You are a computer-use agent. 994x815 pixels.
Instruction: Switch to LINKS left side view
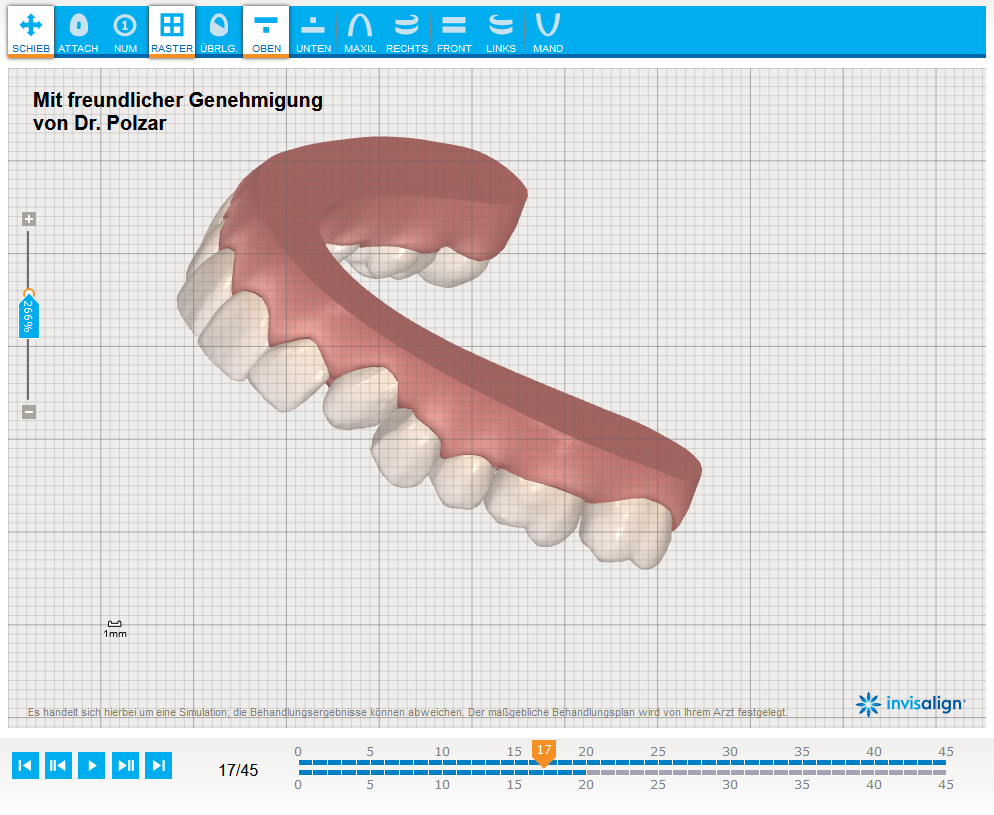tap(501, 31)
